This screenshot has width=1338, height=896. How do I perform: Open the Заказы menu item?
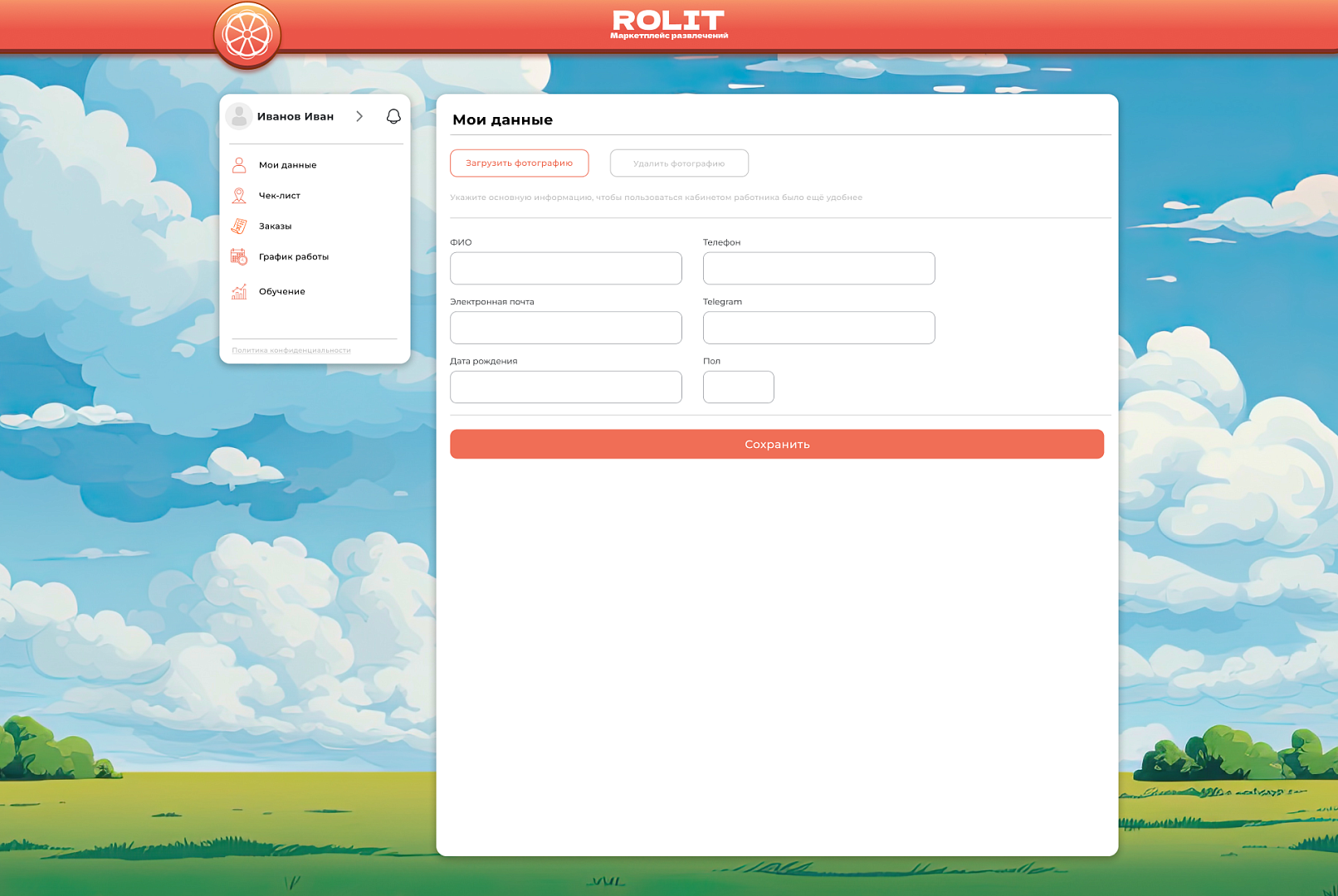coord(275,226)
